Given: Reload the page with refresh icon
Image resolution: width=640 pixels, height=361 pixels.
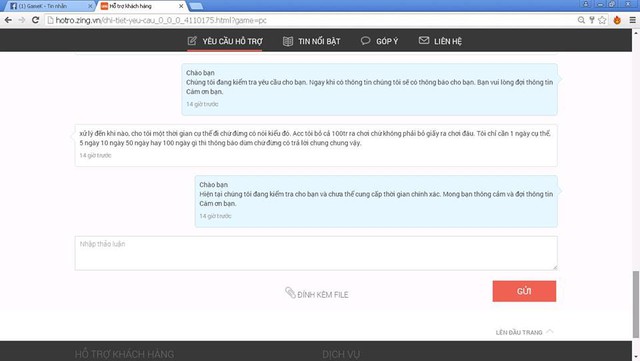Looking at the screenshot, I should 36,20.
